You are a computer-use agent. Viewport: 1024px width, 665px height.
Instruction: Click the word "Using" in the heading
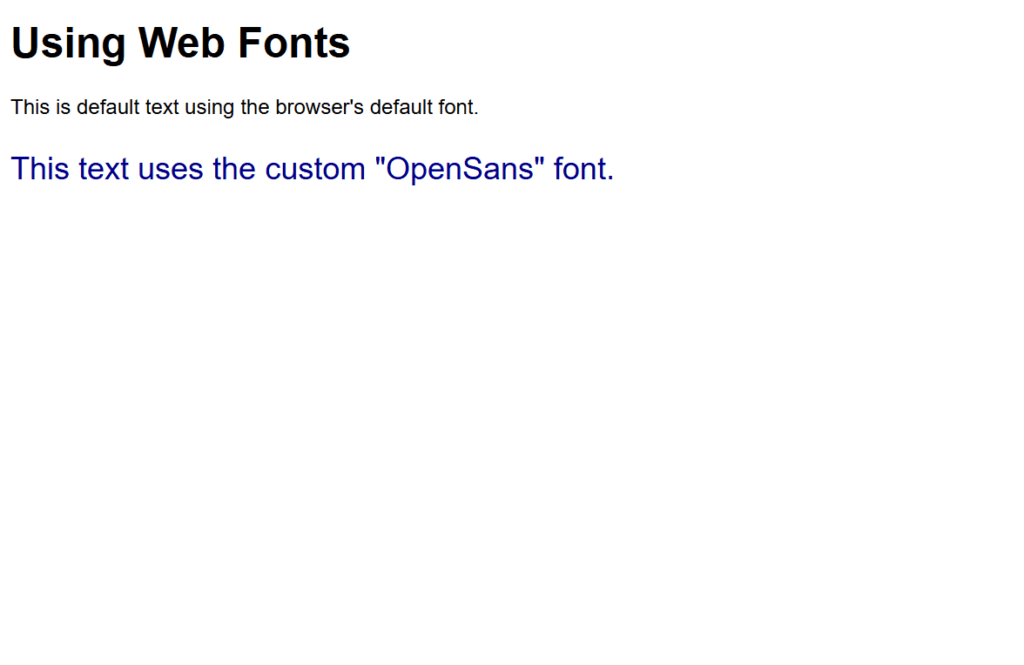[x=68, y=44]
